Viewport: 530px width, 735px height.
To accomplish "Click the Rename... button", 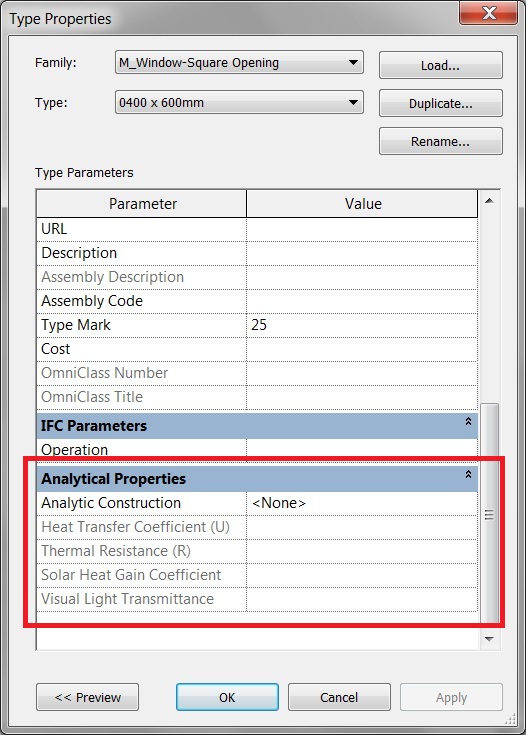I will (440, 141).
